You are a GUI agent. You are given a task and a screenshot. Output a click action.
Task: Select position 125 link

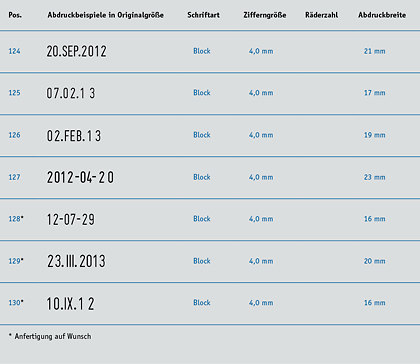click(x=14, y=93)
